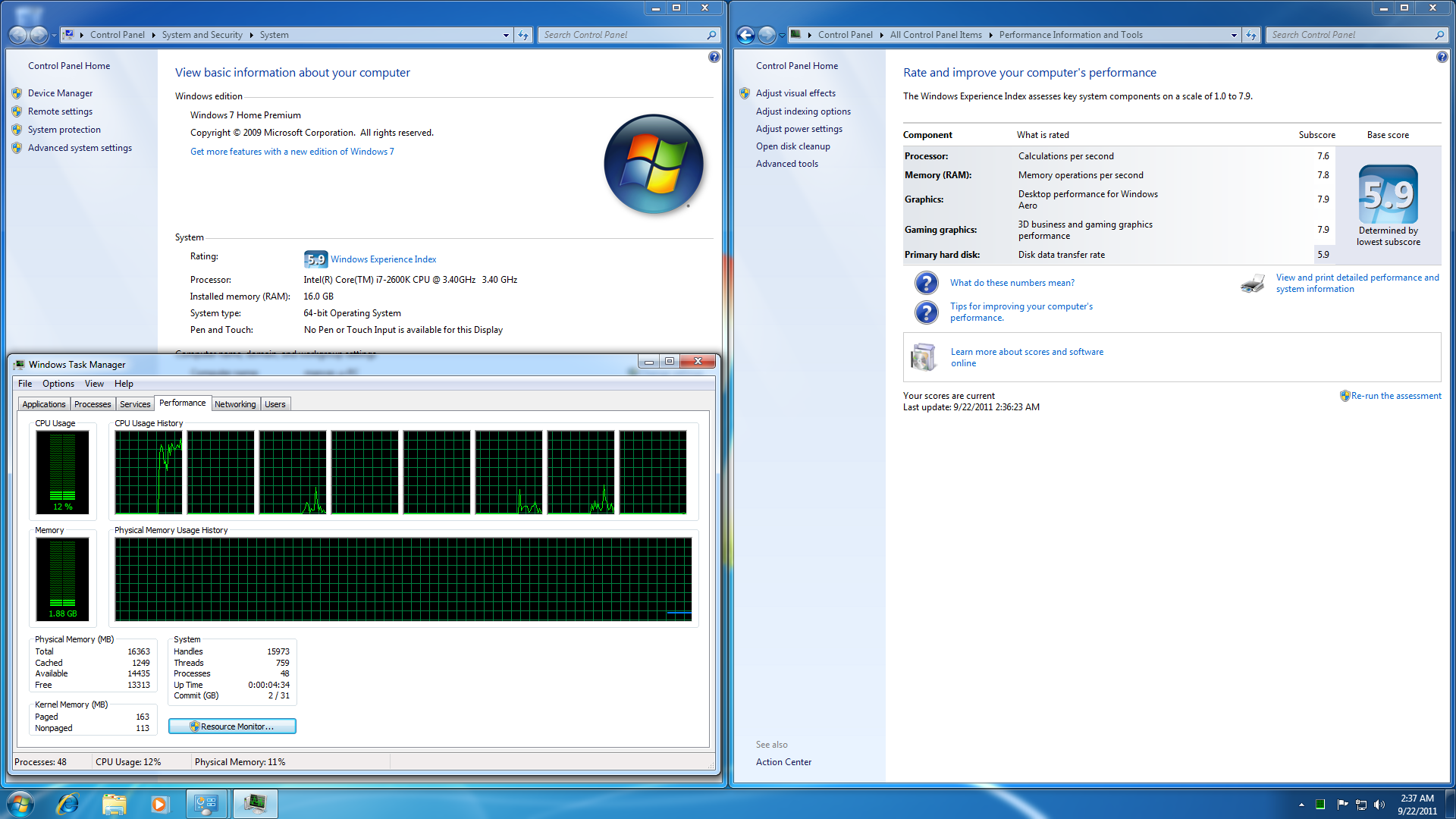Click software box icon beside Learn more about scores
Screen dimensions: 1456x819
[x=924, y=356]
